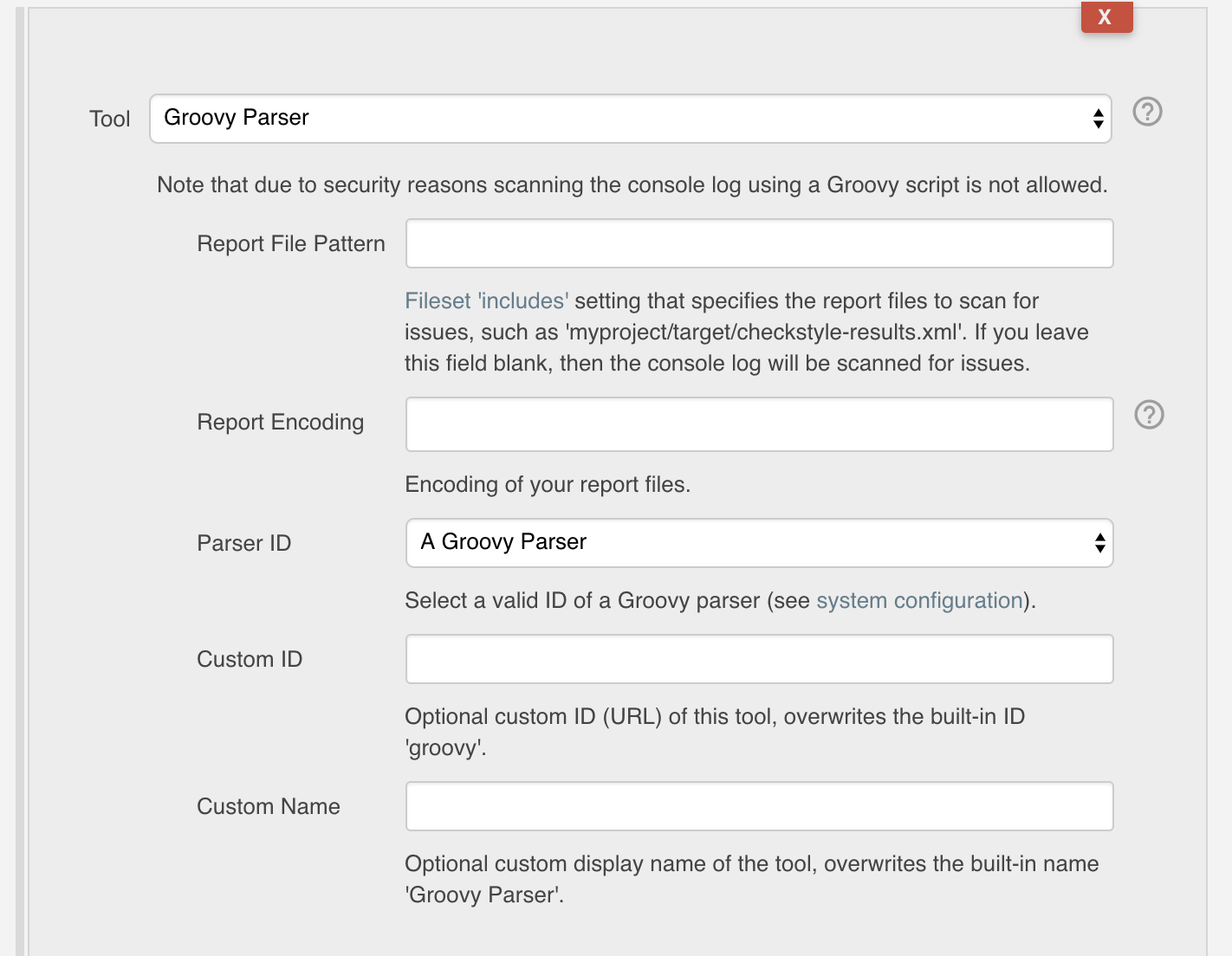Open help for the Tool field
Image resolution: width=1232 pixels, height=956 pixels.
(x=1147, y=112)
